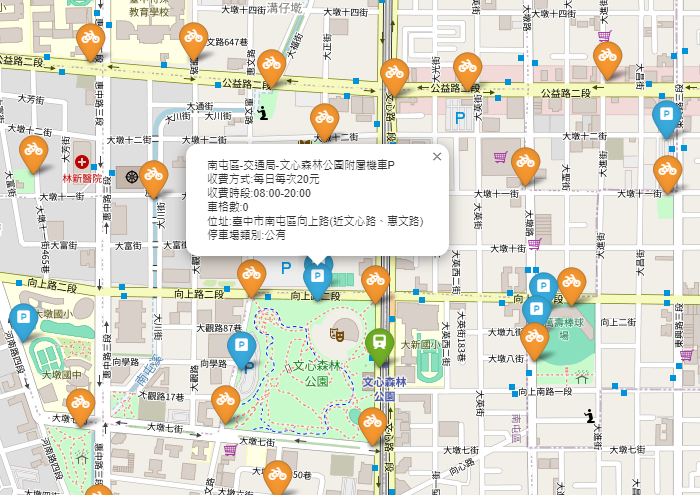Click the 林新醫院 red cross hospital icon
The height and width of the screenshot is (495, 700).
click(81, 160)
